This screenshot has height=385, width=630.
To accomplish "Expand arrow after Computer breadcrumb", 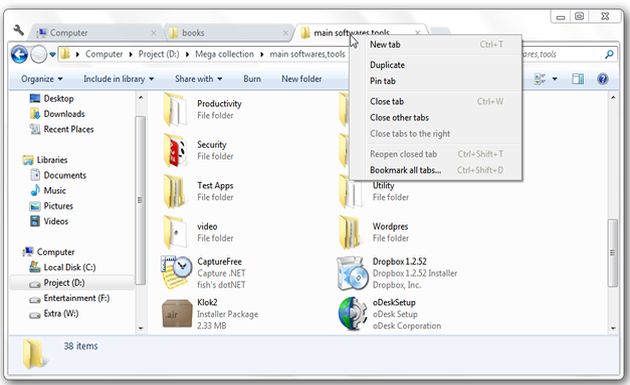I will (x=131, y=54).
